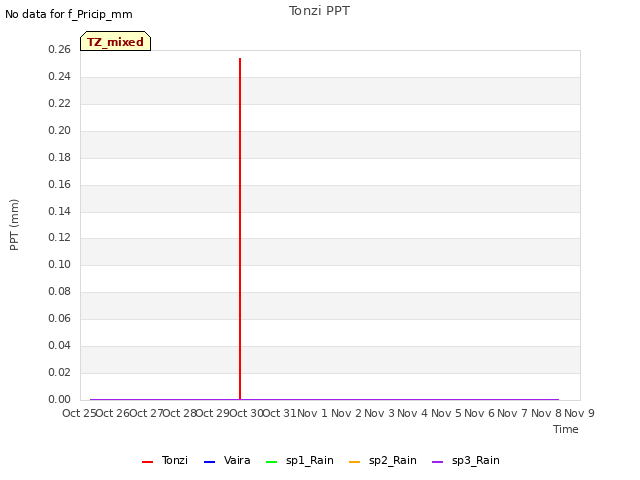Viewport: 640px width, 480px height.
Task: Click the Nov 7 x-axis tick label
Action: (x=513, y=413)
